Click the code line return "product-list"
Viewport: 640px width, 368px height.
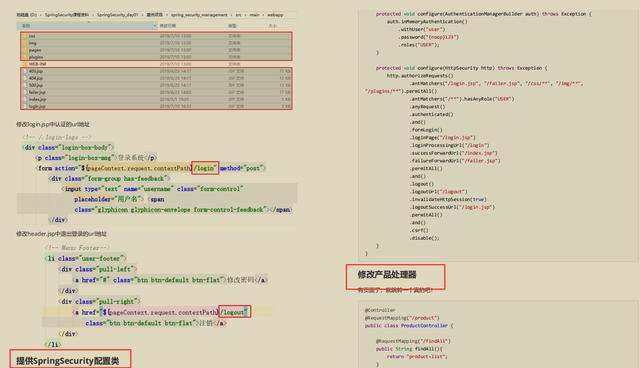tap(417, 356)
